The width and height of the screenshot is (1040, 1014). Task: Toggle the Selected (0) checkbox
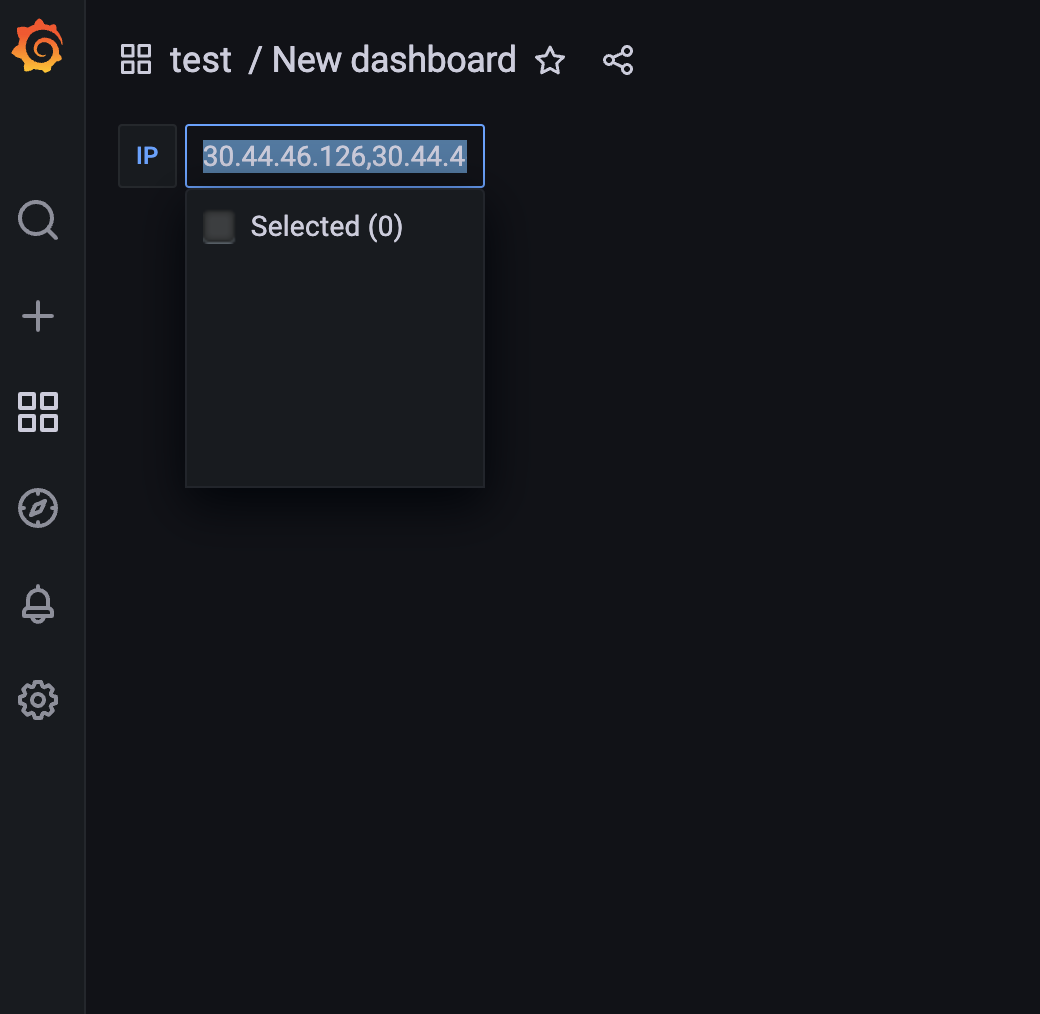(219, 227)
